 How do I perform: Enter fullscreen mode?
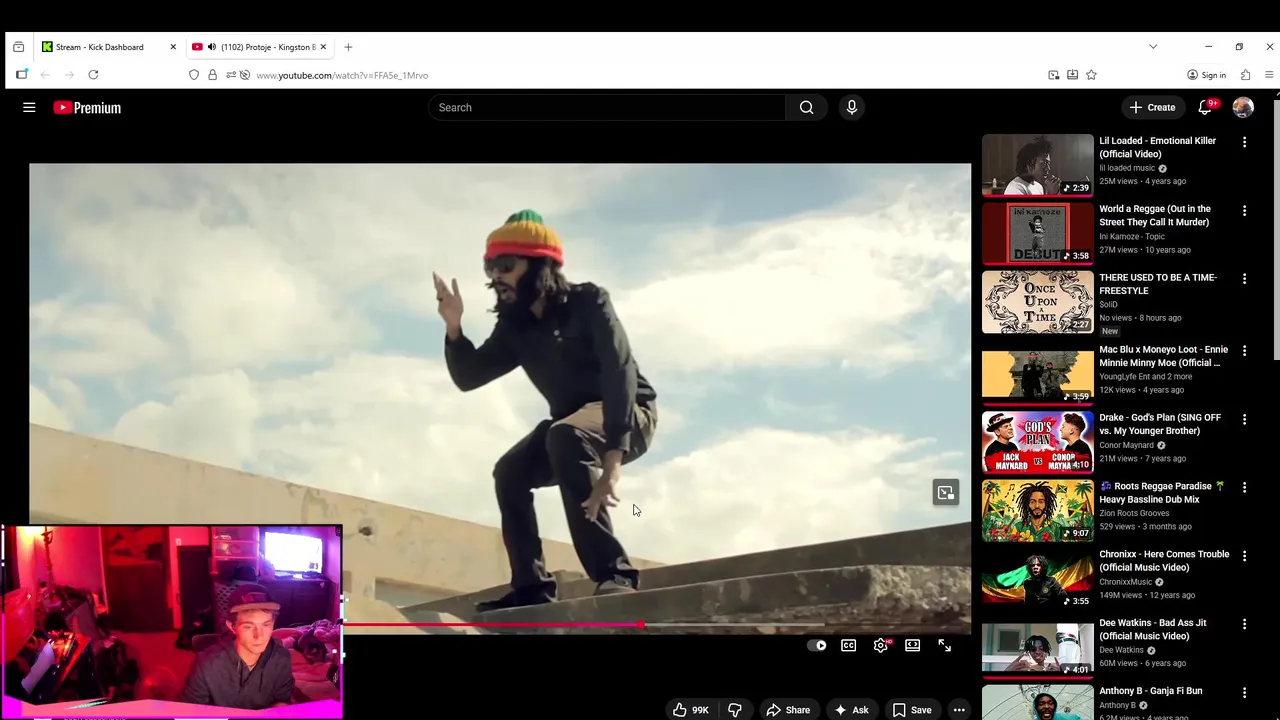pos(945,646)
